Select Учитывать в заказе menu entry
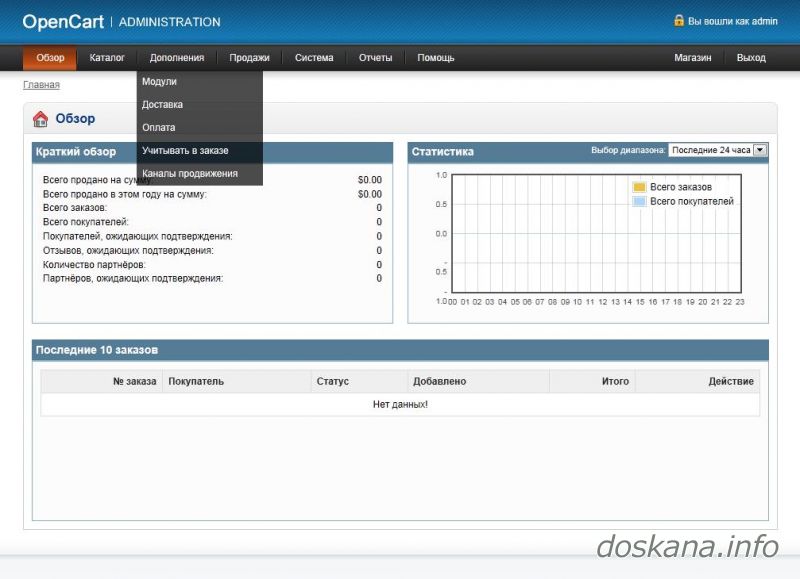 click(186, 151)
